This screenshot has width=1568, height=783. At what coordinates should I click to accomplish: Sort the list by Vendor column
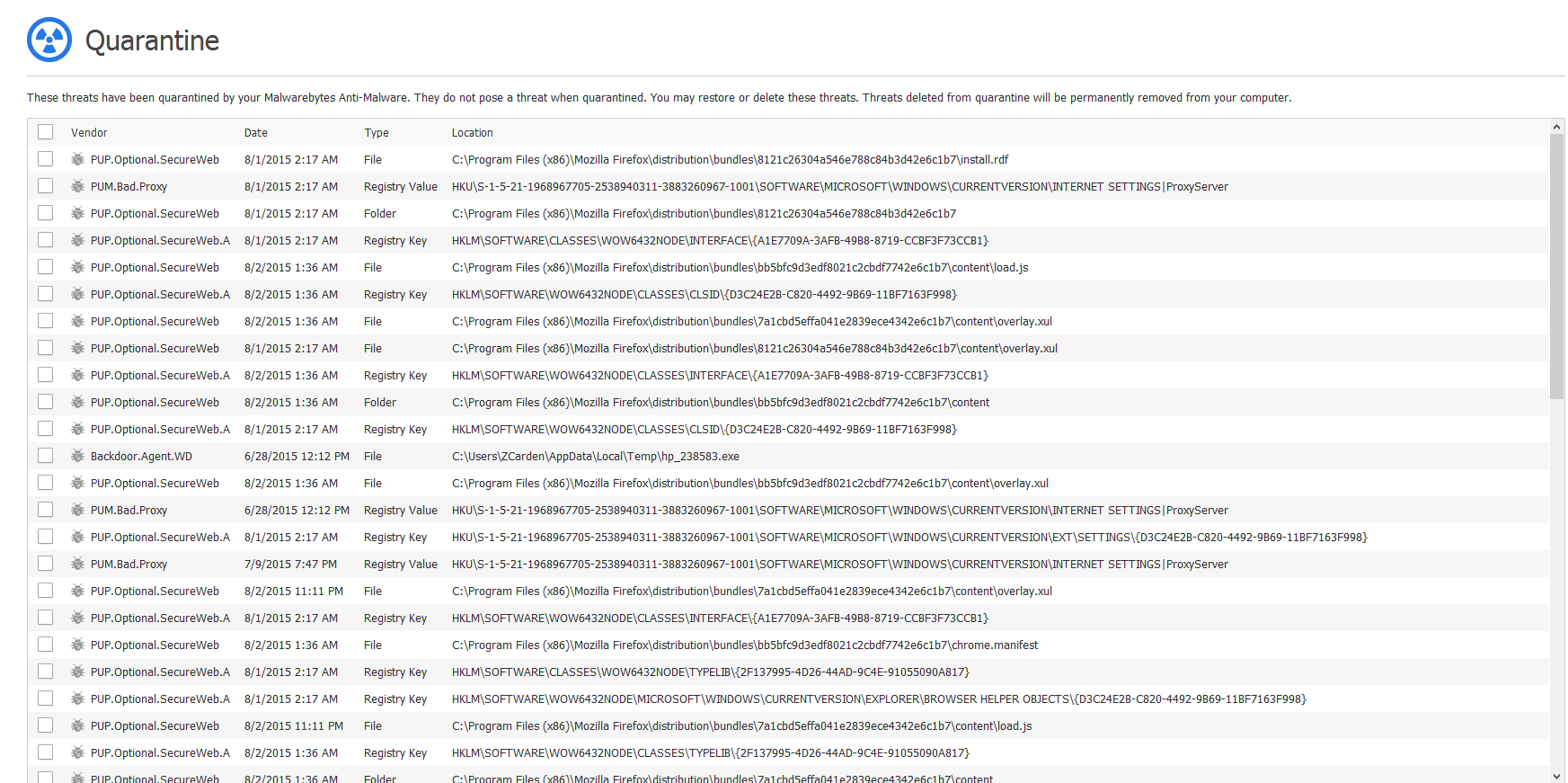tap(89, 132)
